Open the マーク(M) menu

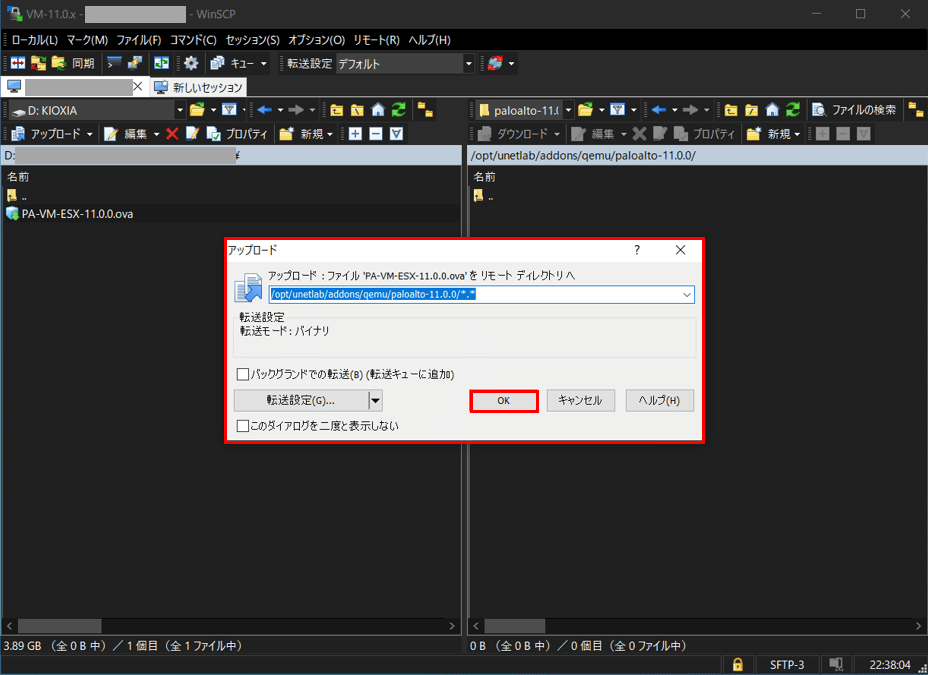coord(87,40)
